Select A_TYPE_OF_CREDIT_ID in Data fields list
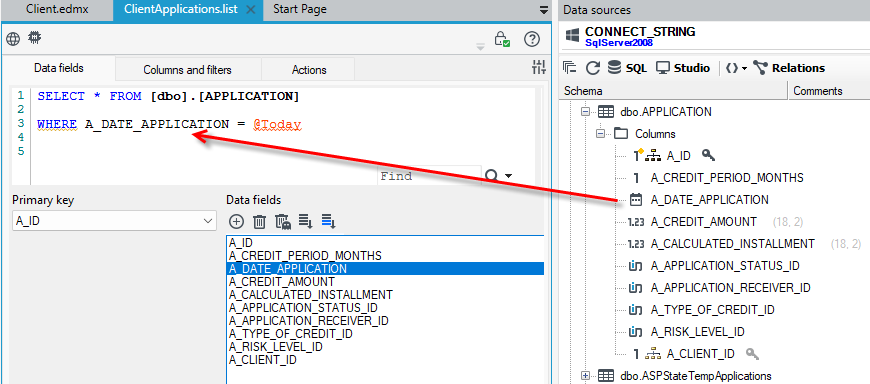The height and width of the screenshot is (384, 870). [385, 334]
